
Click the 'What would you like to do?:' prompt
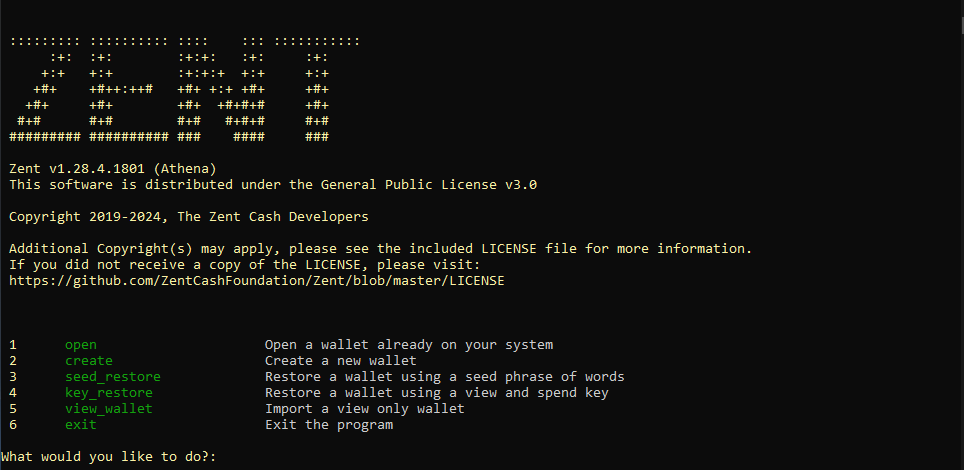(109, 457)
